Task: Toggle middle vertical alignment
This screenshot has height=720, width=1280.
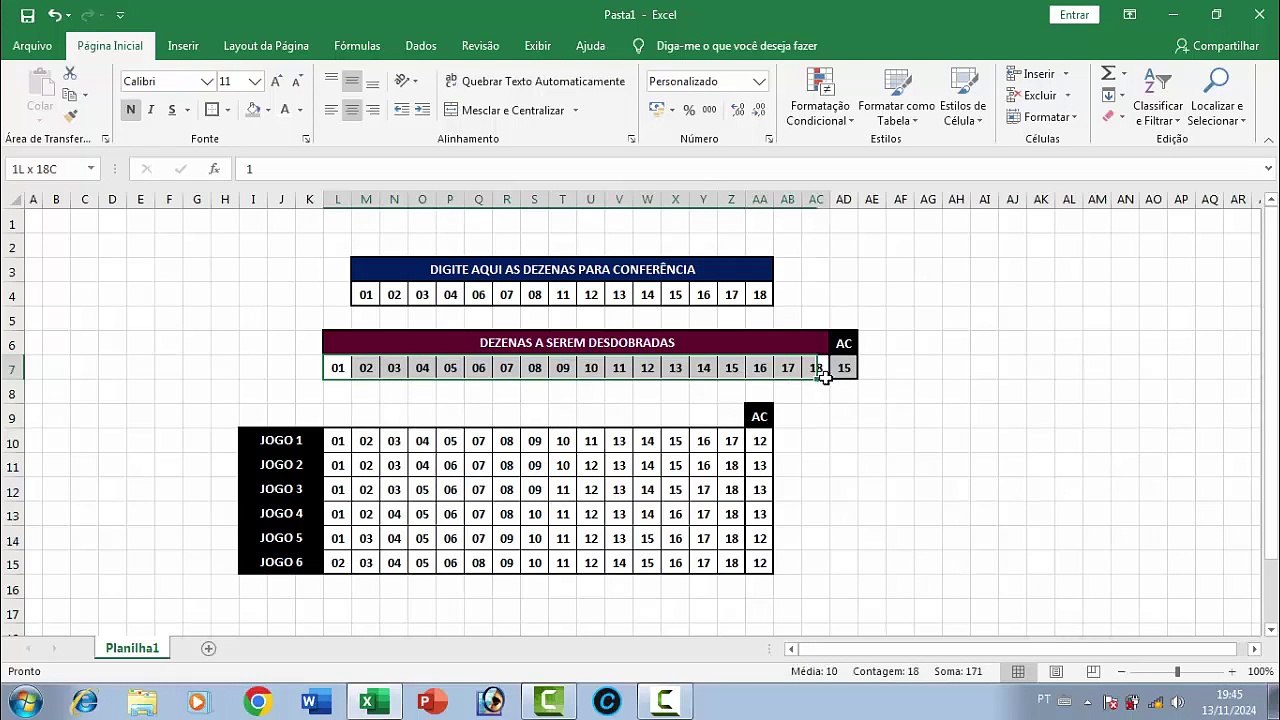Action: pyautogui.click(x=352, y=81)
